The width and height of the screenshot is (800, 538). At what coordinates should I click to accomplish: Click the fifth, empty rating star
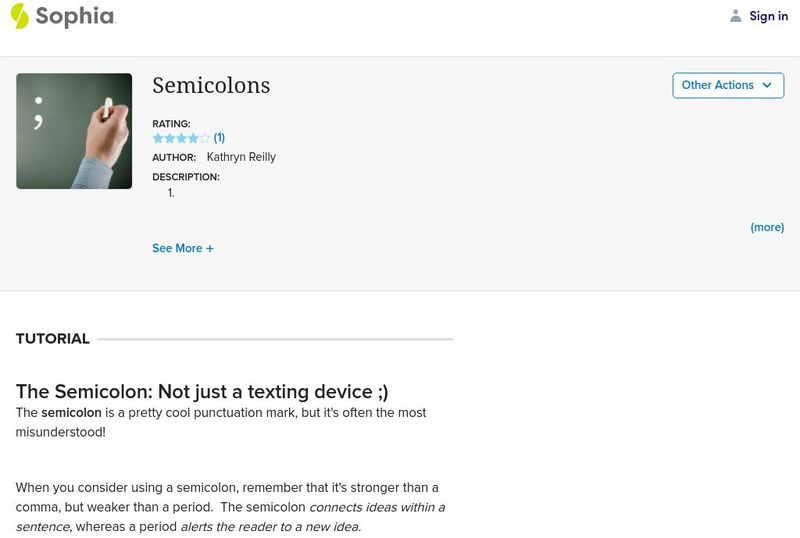pos(205,138)
